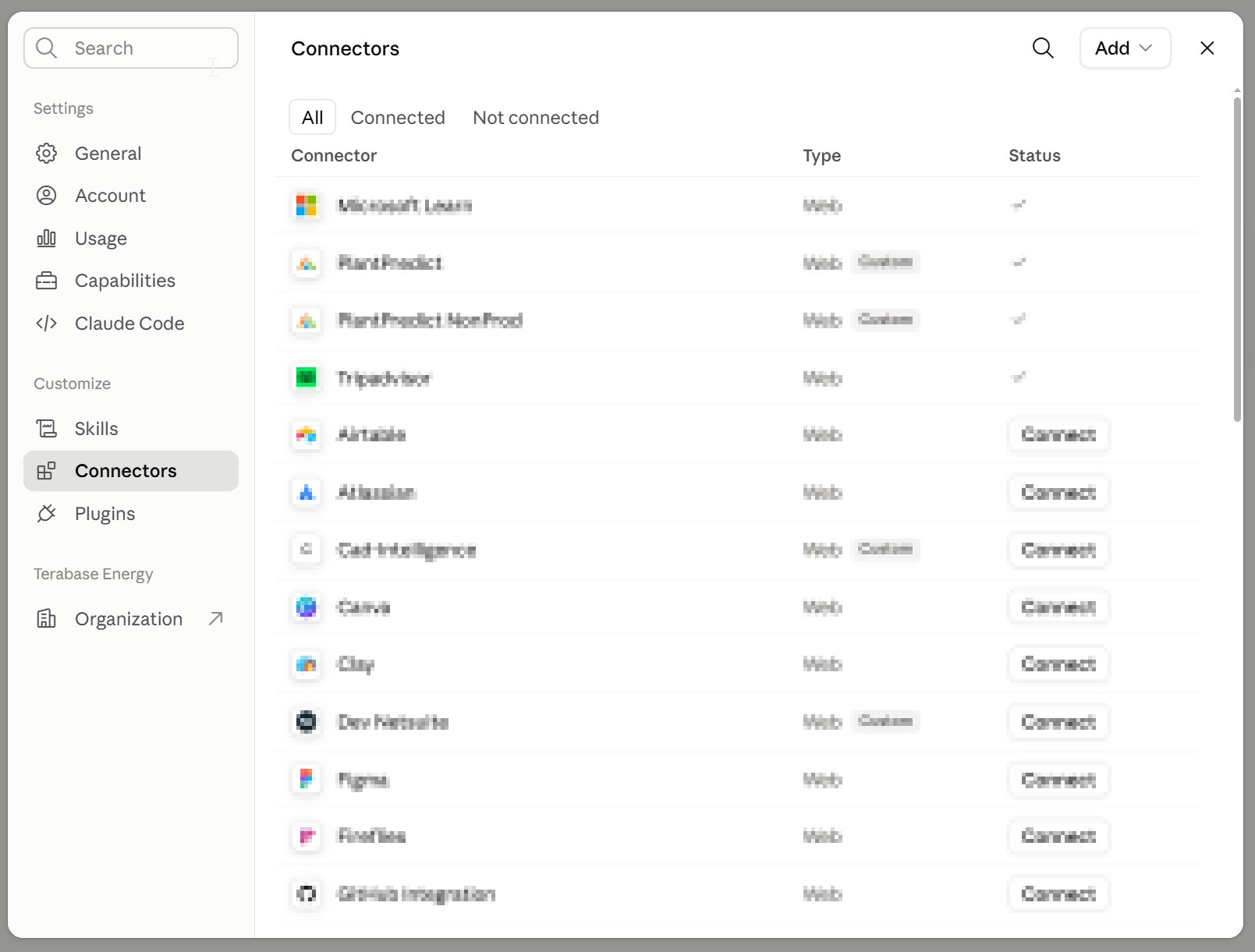
Task: Click the GitHub Integration logo icon
Action: (307, 894)
